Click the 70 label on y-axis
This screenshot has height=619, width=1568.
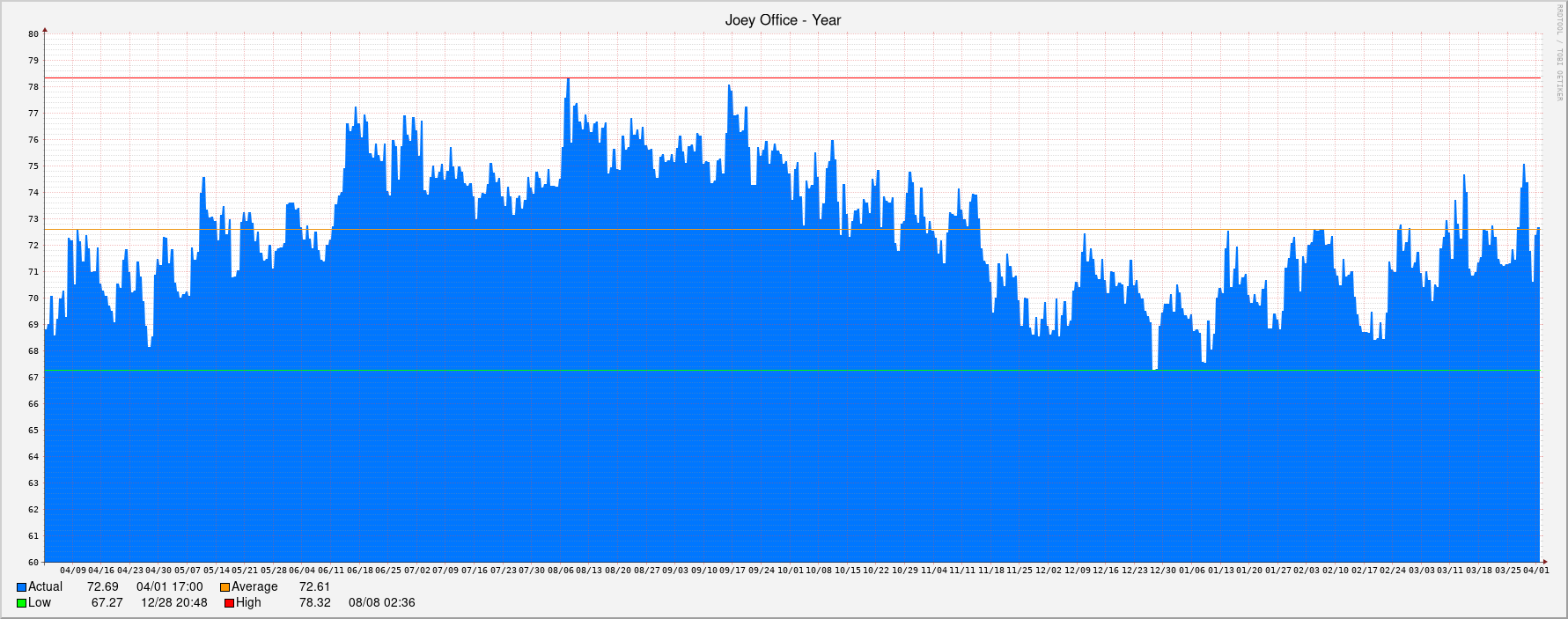[x=33, y=298]
